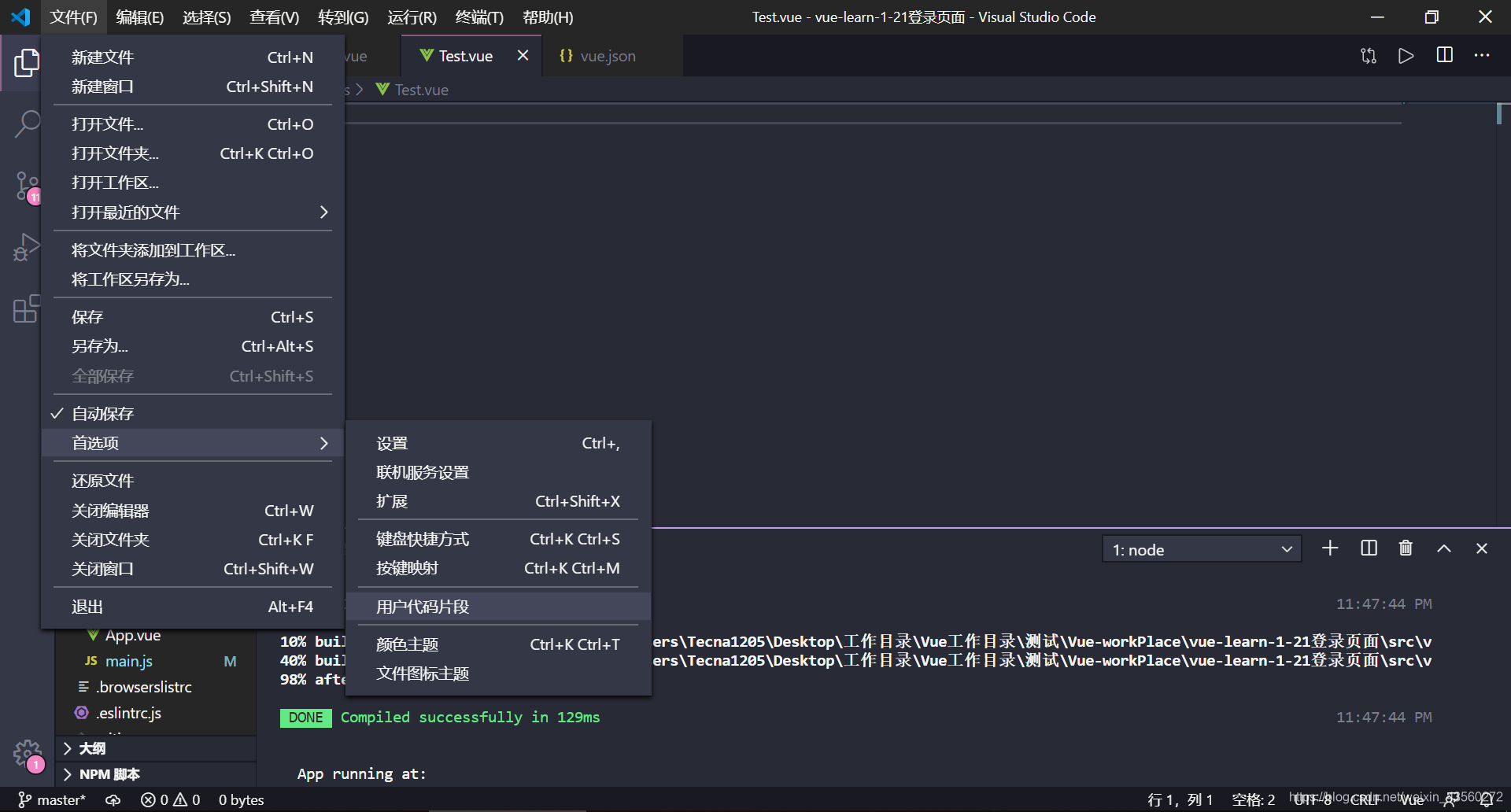Open Keyboard Shortcuts entry
The height and width of the screenshot is (812, 1511).
498,539
